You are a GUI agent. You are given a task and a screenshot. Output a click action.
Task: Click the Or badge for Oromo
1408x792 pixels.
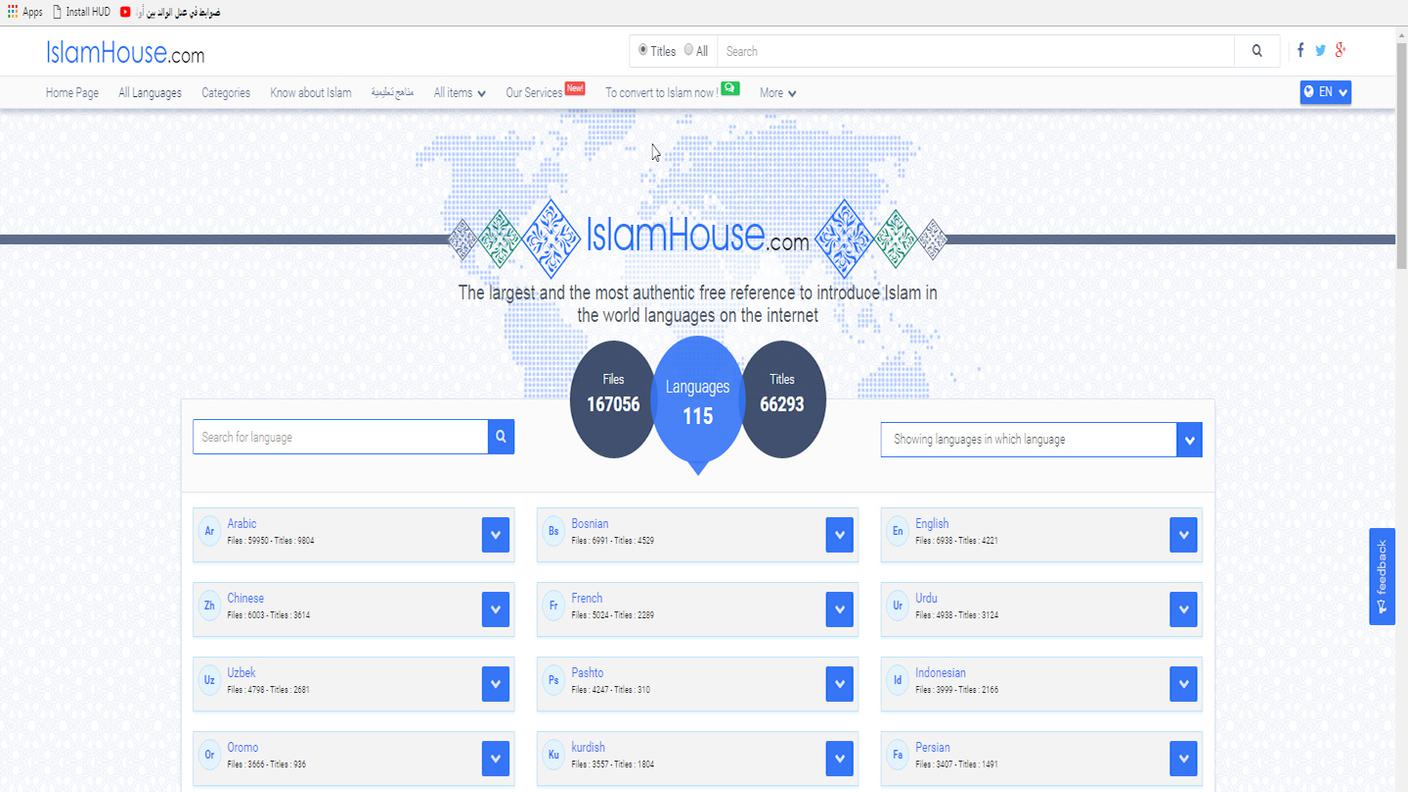(x=209, y=755)
